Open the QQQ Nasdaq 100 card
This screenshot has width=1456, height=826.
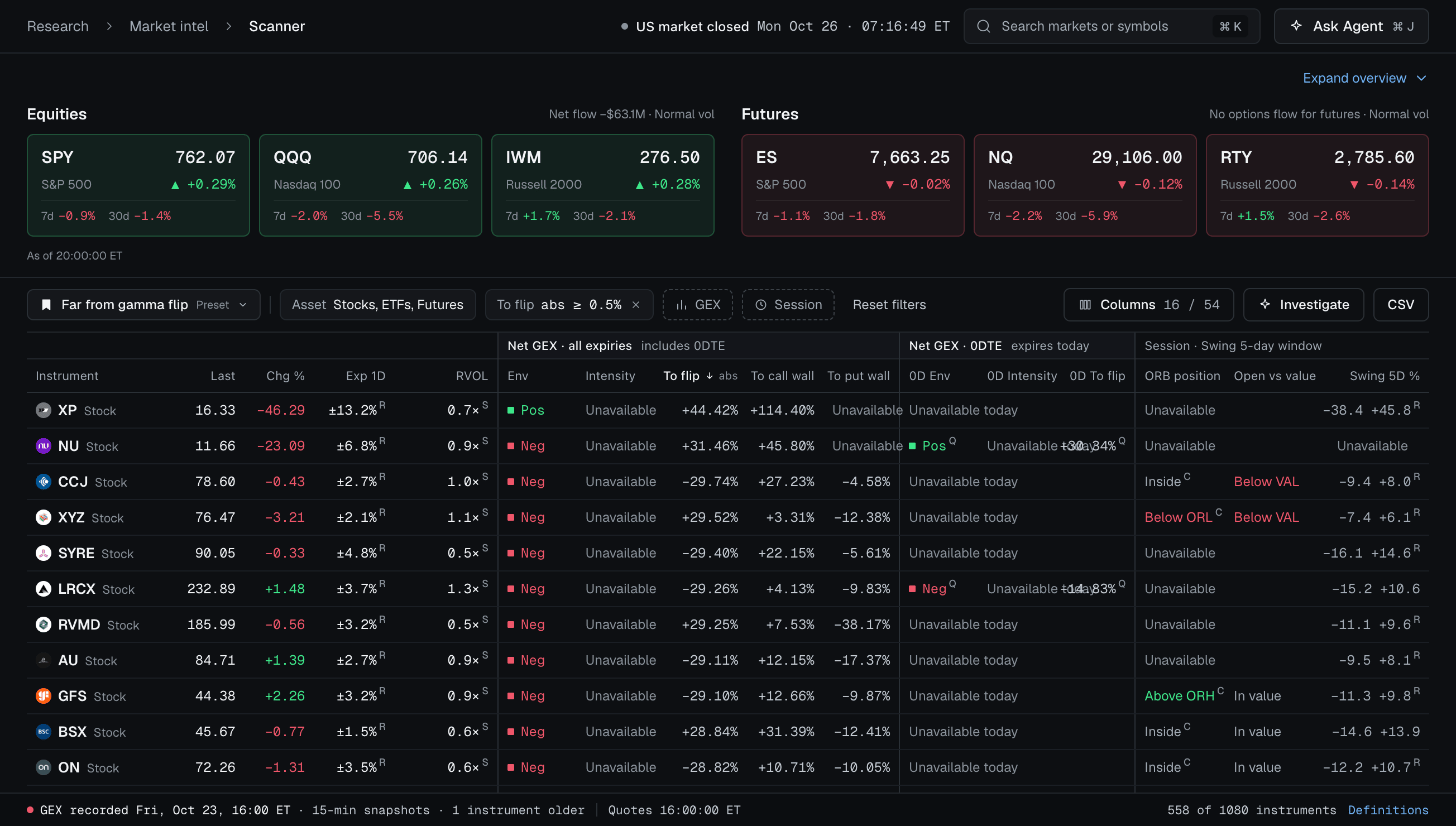pos(370,186)
